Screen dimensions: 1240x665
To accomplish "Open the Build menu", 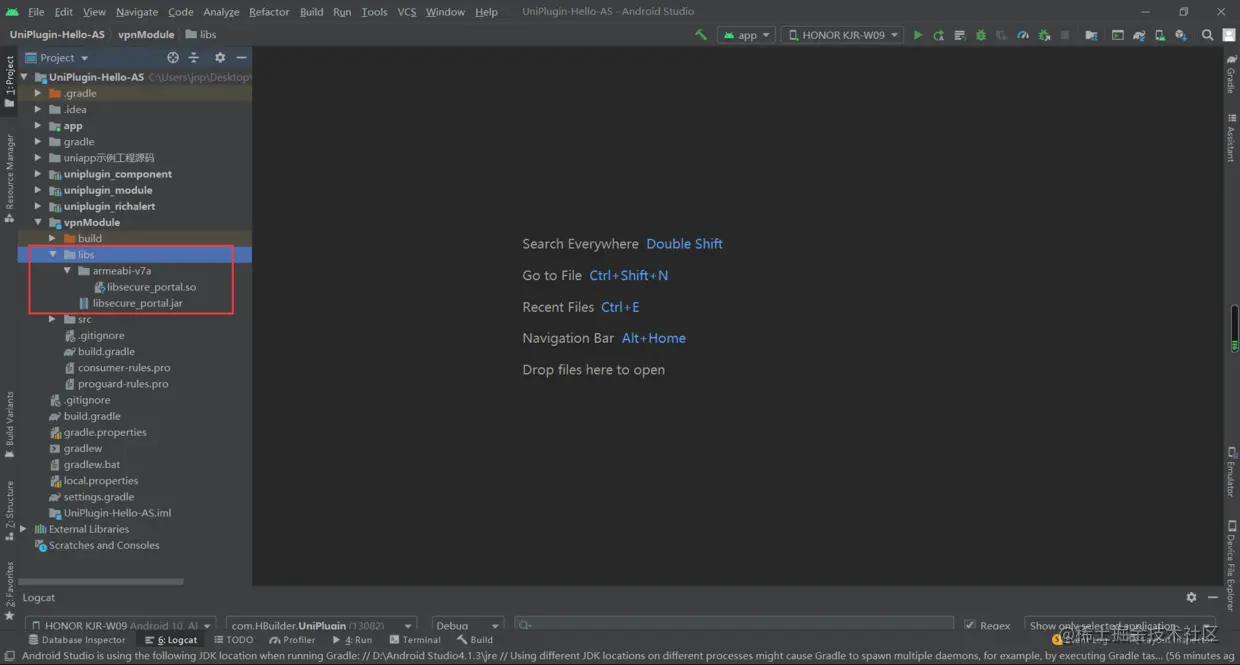I will pyautogui.click(x=312, y=12).
